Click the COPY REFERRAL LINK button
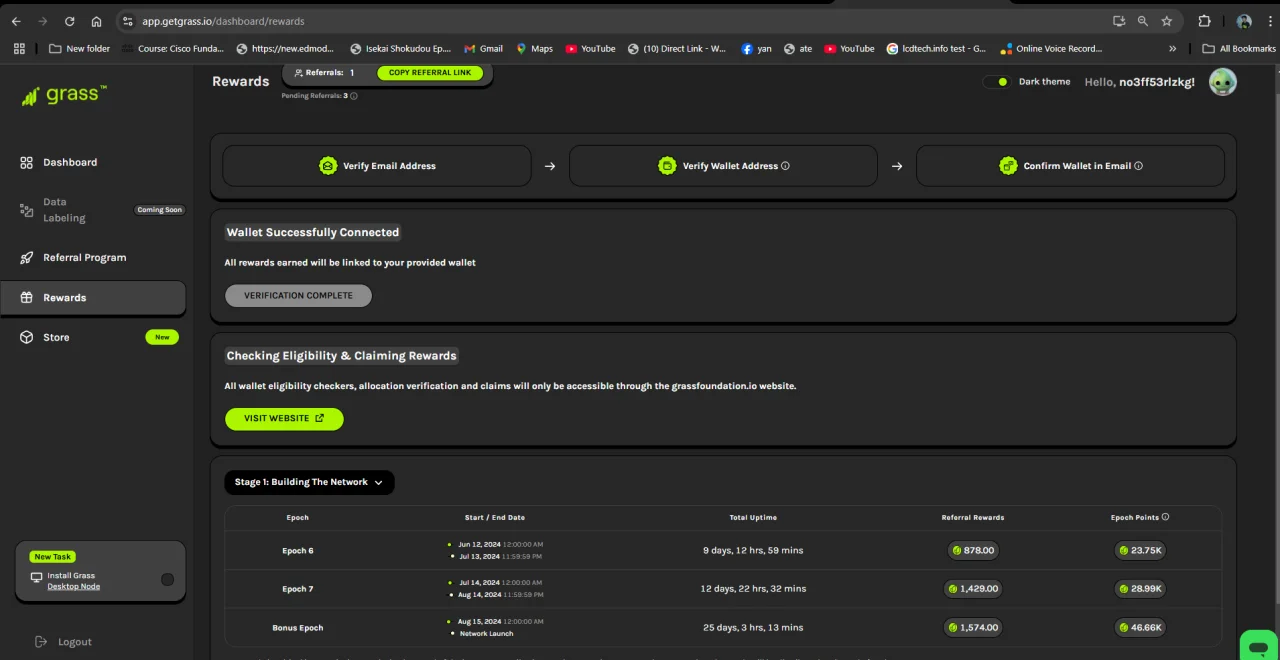 click(430, 73)
